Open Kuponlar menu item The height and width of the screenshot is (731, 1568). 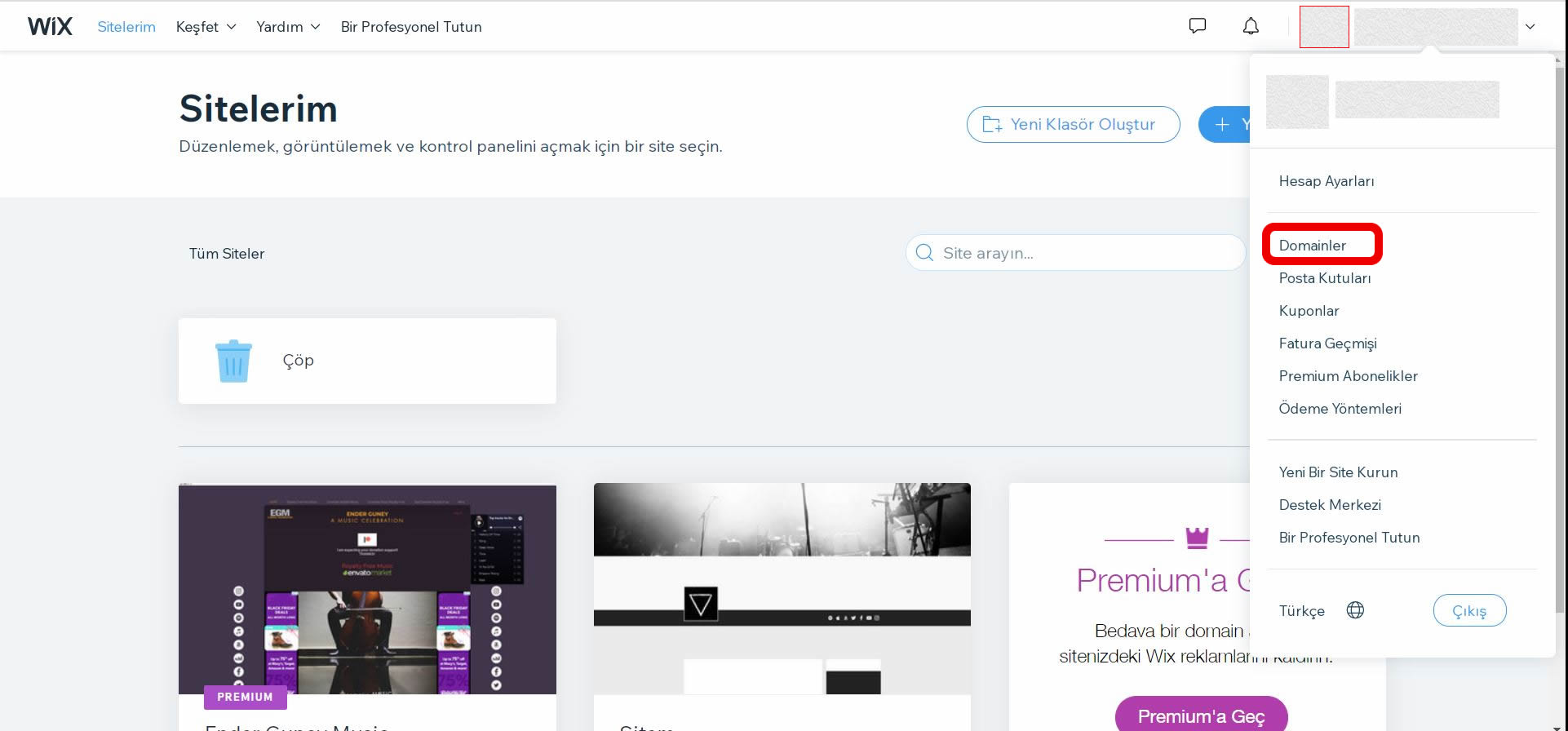[x=1309, y=311]
